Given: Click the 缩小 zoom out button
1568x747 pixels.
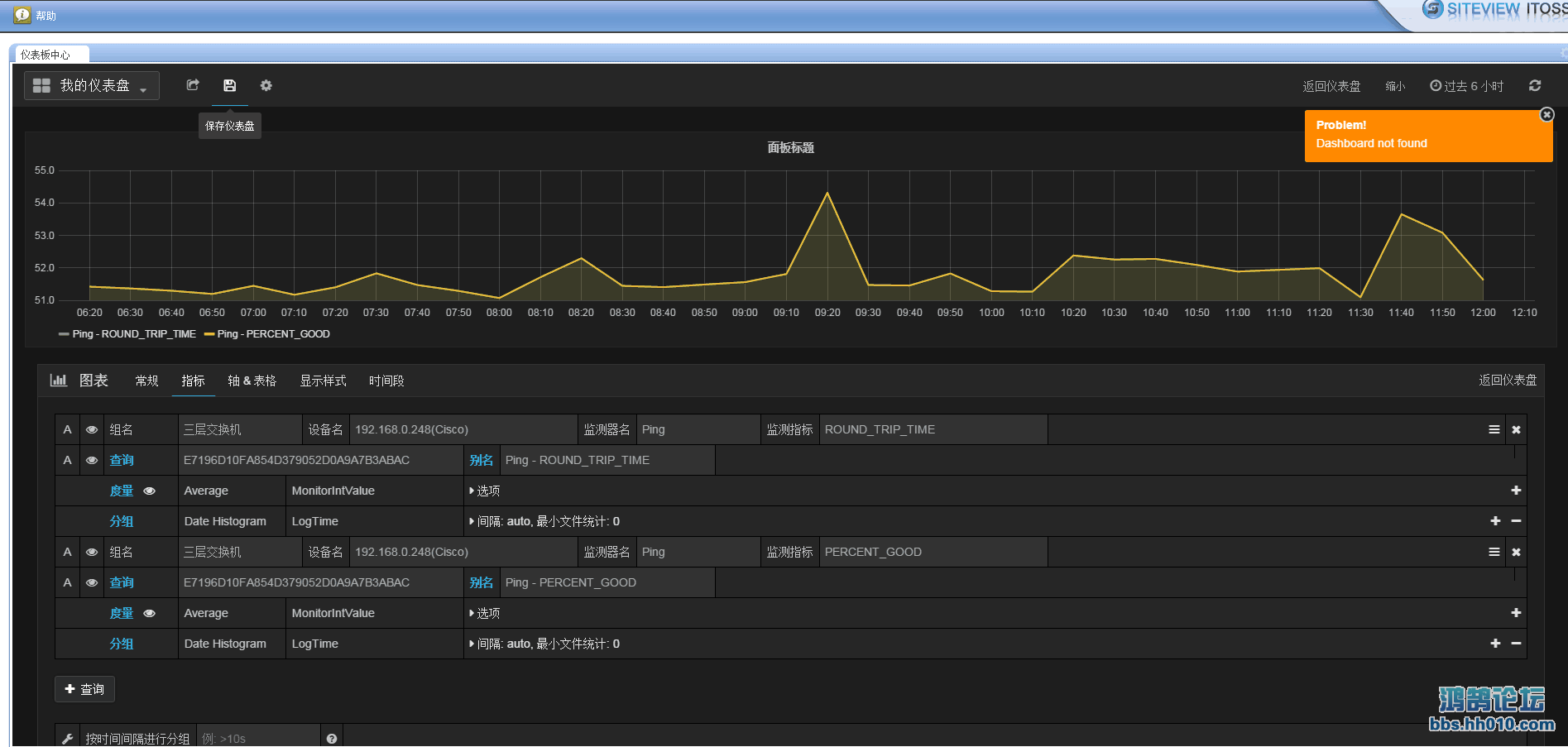Looking at the screenshot, I should pos(1395,86).
